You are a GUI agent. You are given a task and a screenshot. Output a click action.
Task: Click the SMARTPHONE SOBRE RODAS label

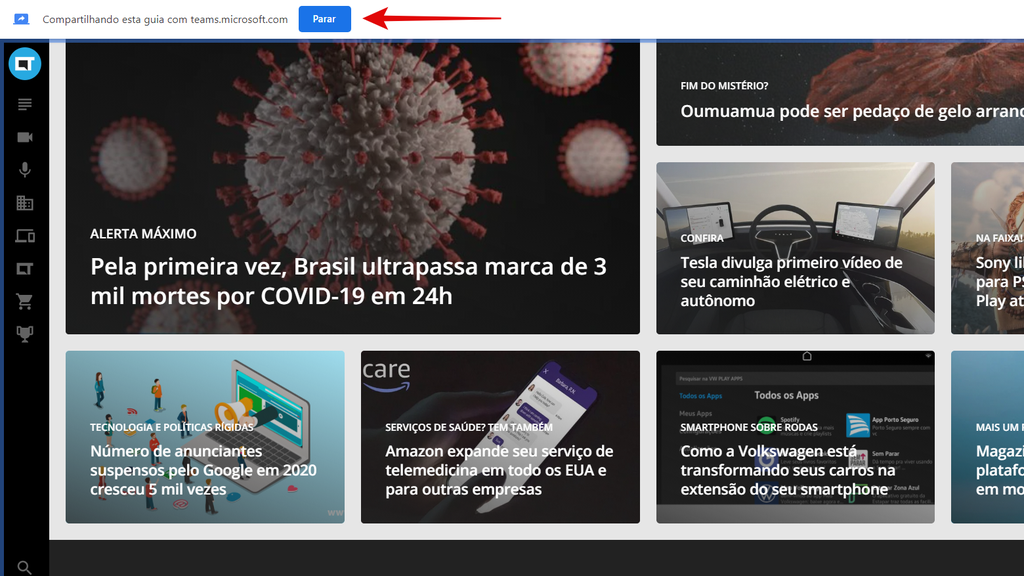(x=749, y=427)
